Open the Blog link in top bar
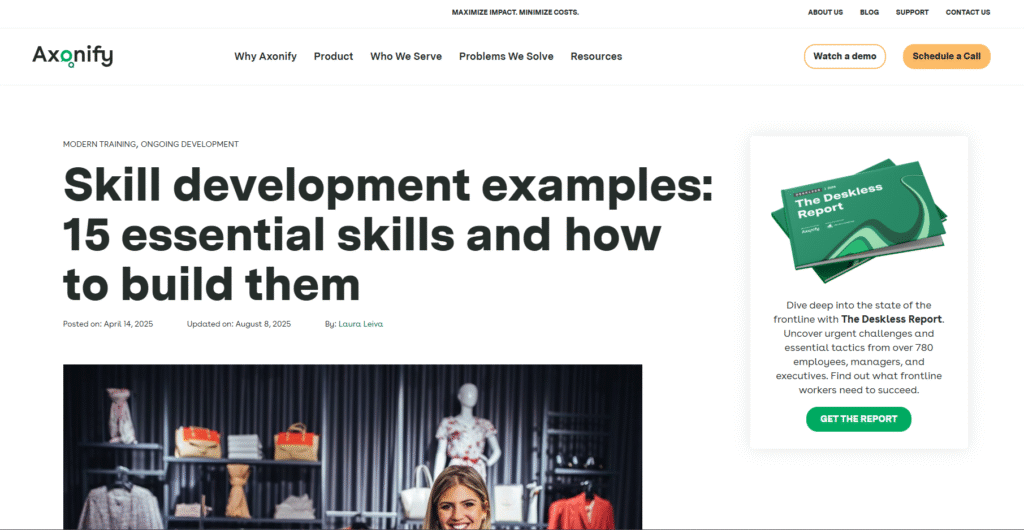Image resolution: width=1024 pixels, height=530 pixels. (x=869, y=13)
